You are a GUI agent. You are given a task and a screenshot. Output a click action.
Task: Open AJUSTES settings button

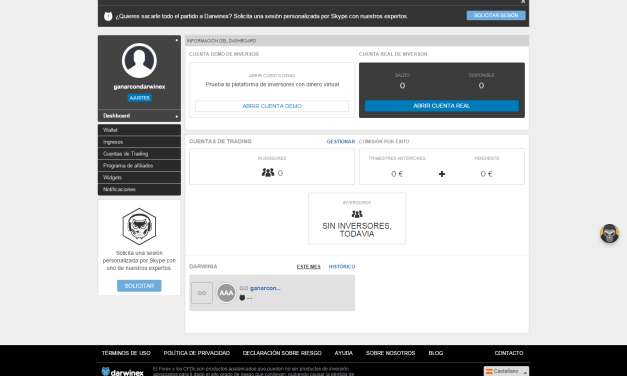(139, 98)
